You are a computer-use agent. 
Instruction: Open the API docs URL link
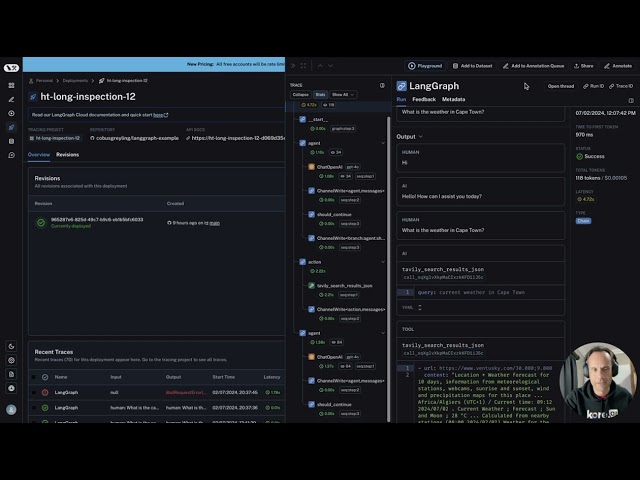point(235,138)
